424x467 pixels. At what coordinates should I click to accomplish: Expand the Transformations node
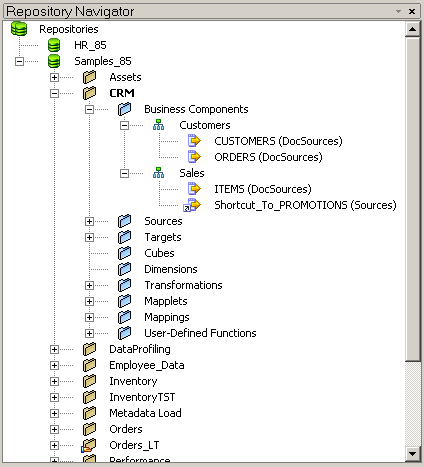point(89,285)
